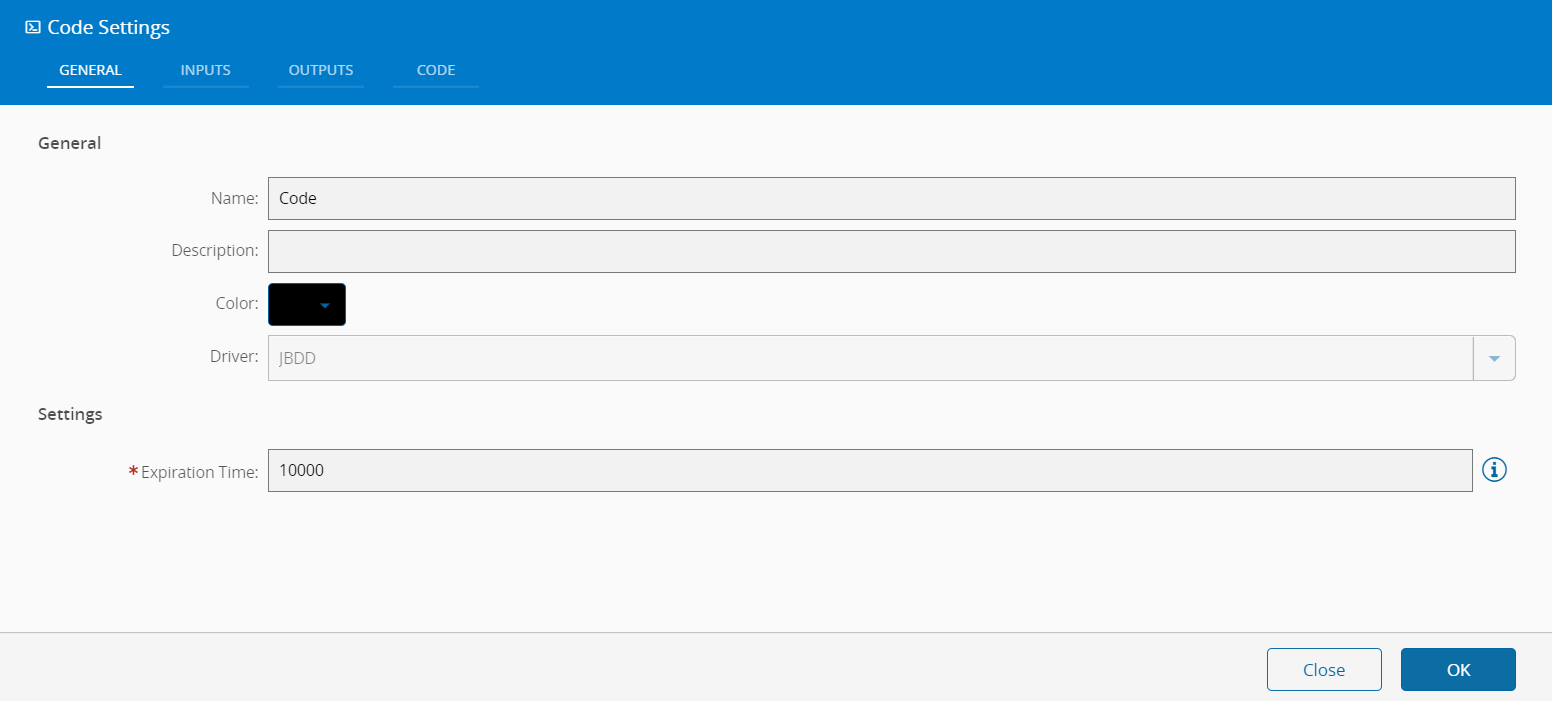The image size is (1552, 701).
Task: Click the Color label text
Action: 237,303
